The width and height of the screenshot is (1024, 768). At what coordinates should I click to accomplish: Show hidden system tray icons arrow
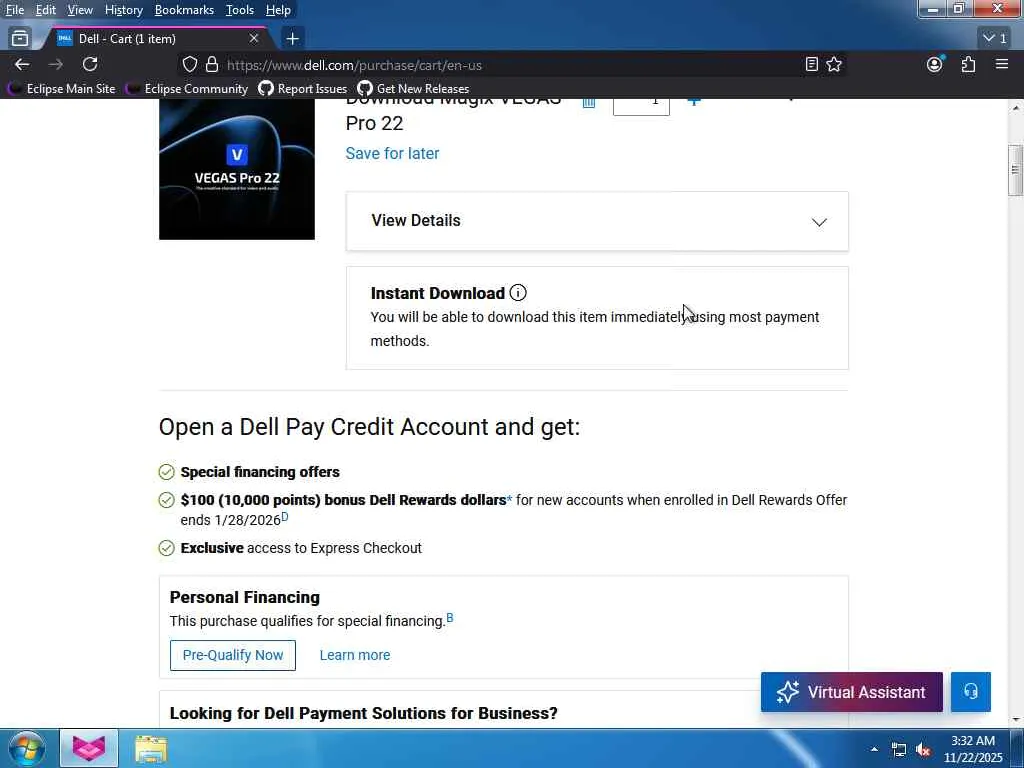(874, 749)
